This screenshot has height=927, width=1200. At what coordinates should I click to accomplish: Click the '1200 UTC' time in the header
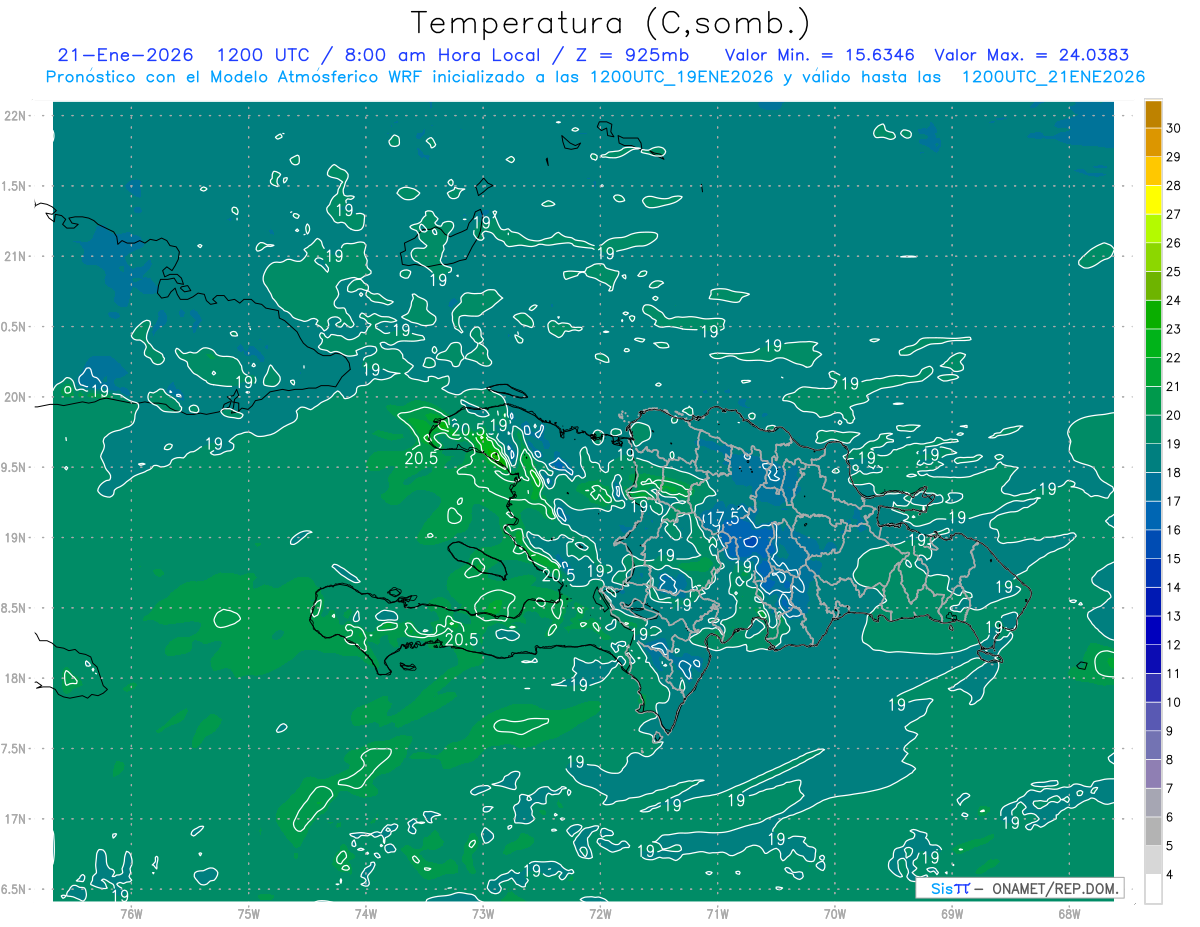(x=265, y=56)
